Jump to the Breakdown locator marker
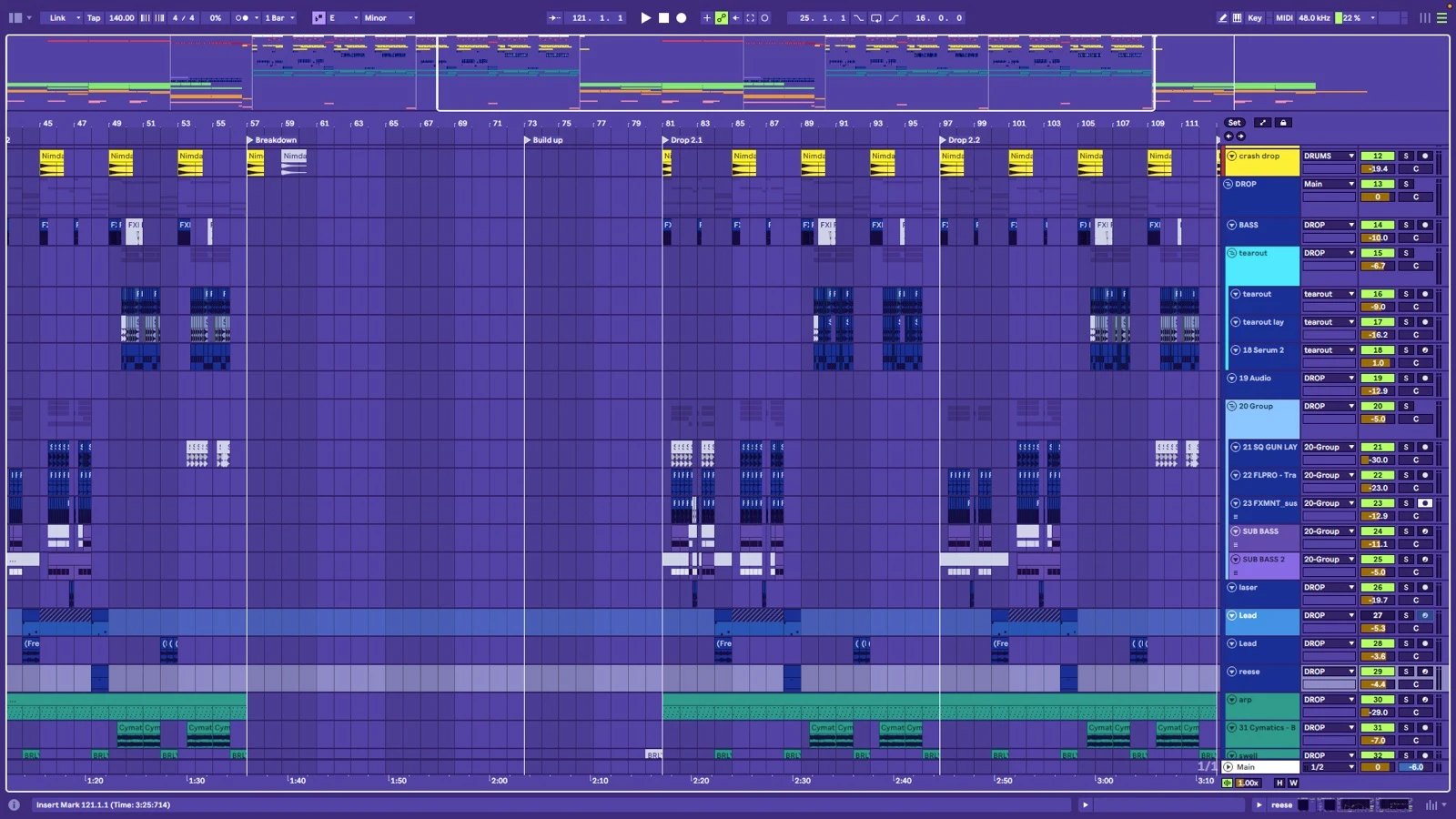Viewport: 1456px width, 819px height. click(272, 140)
